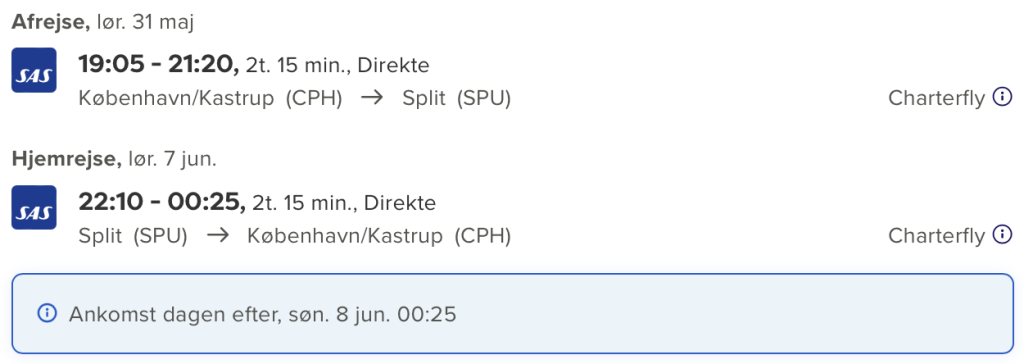Click the info icon in next-day arrival notice

[47, 313]
